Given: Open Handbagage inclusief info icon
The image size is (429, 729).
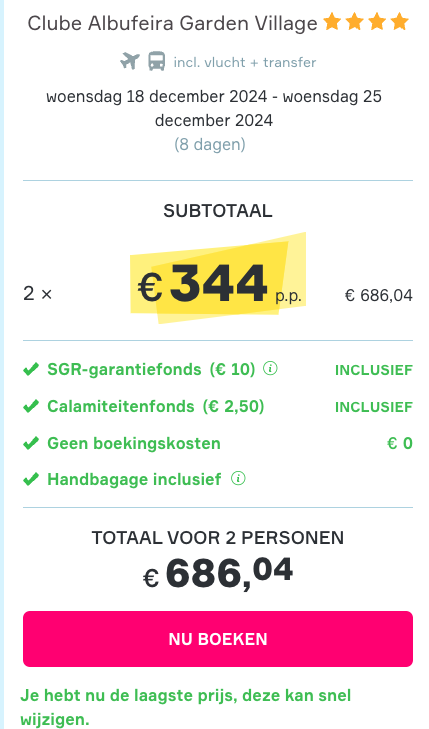Looking at the screenshot, I should pos(238,478).
